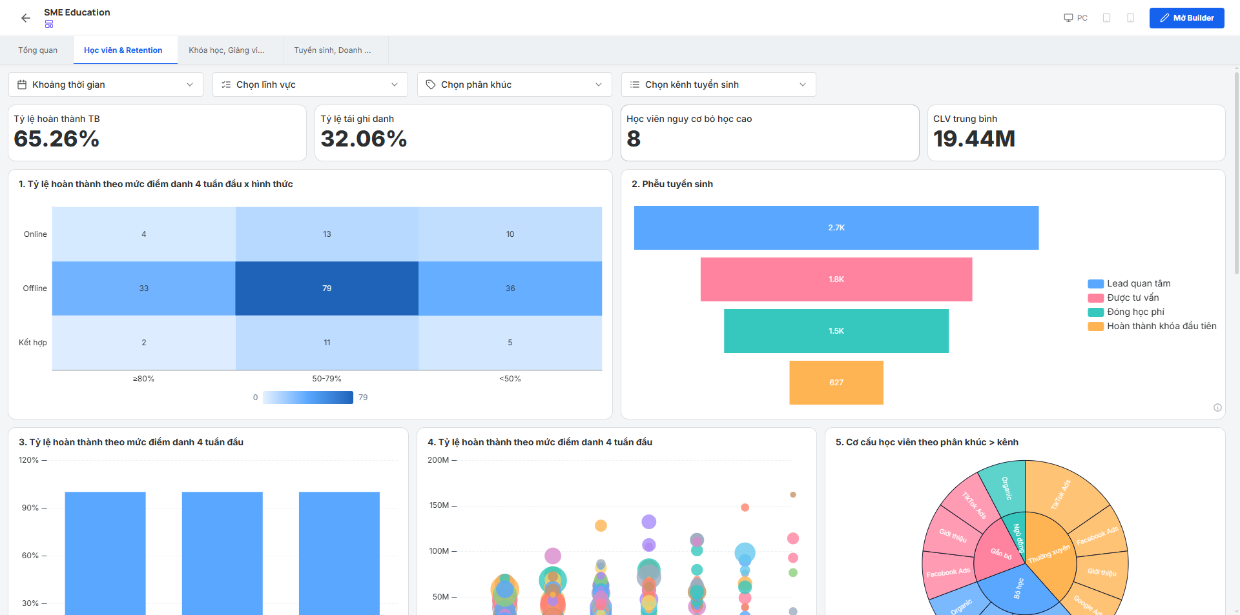Expand the Chọn lĩnh vực dropdown
Viewport: 1240px width, 615px height.
click(x=310, y=85)
